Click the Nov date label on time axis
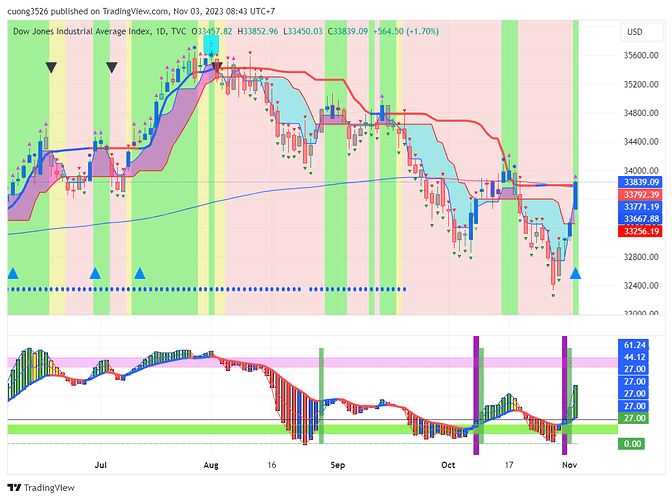Screen dimensions: 672x500 coord(569,465)
